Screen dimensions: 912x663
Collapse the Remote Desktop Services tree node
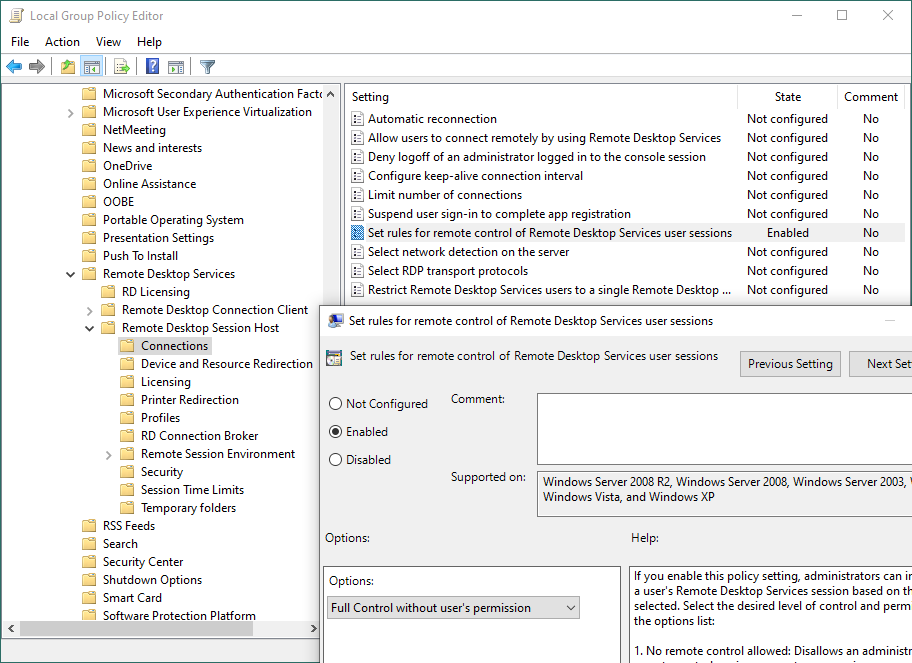point(70,275)
